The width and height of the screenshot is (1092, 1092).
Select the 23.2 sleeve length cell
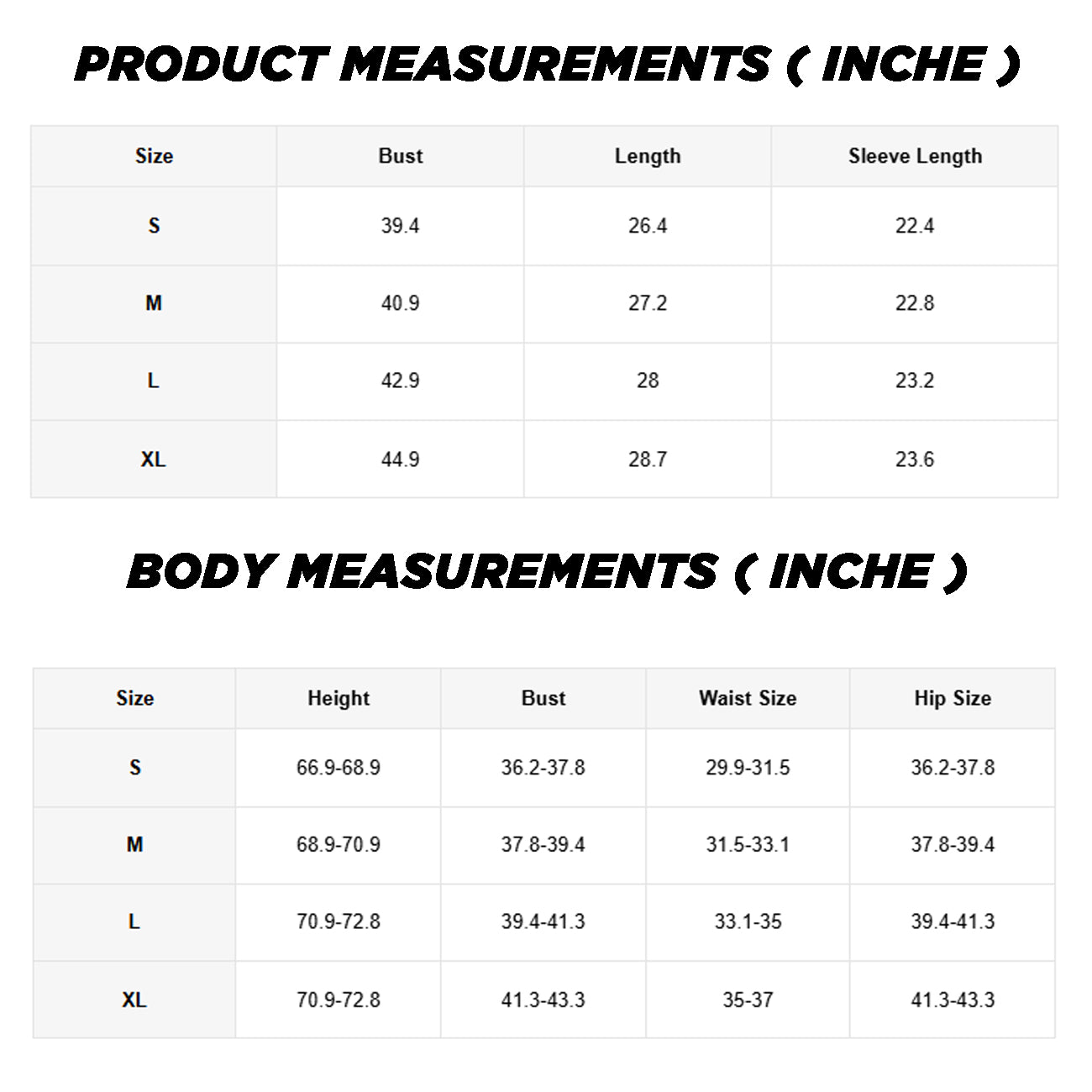pyautogui.click(x=915, y=381)
